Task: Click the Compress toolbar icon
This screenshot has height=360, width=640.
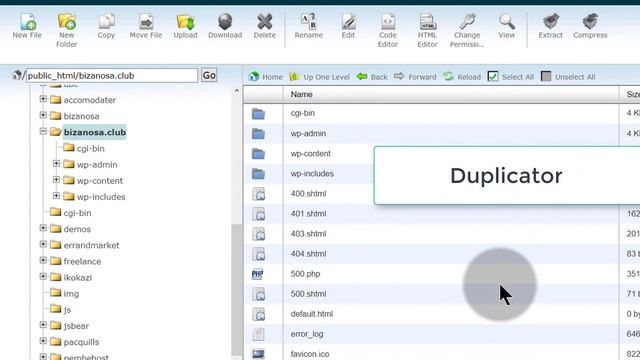Action: (590, 26)
